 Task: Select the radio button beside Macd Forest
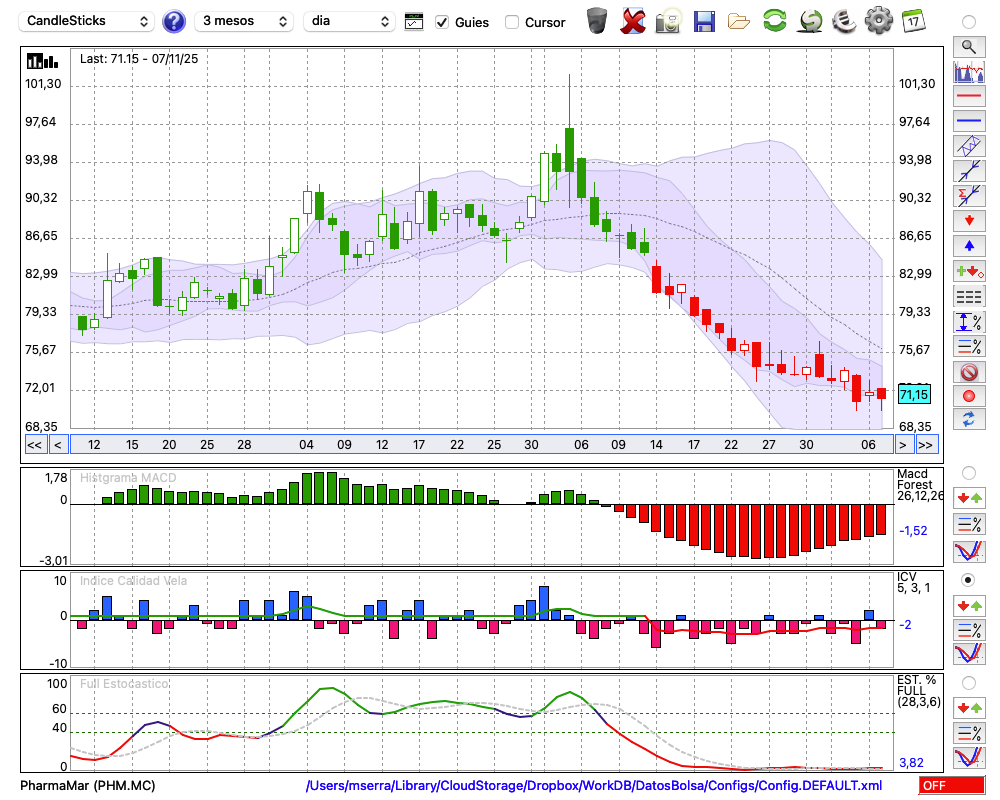(968, 472)
